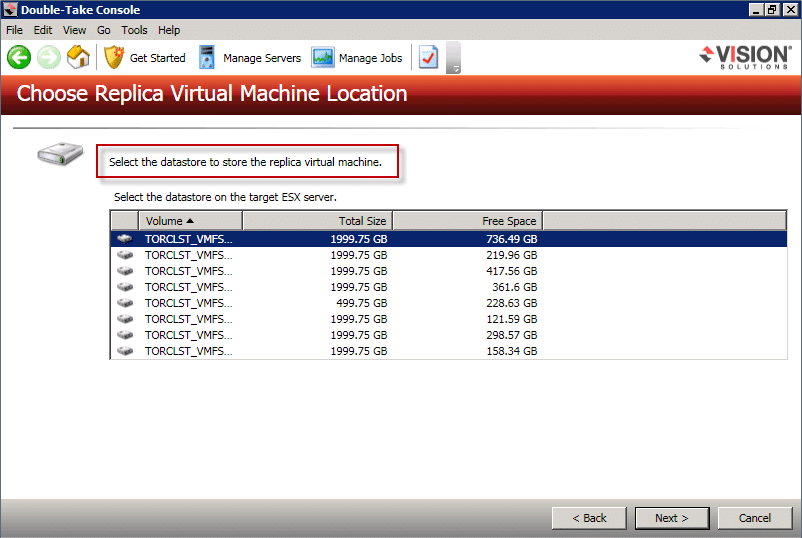The width and height of the screenshot is (802, 538).
Task: Minimize the Double-Take Console window
Action: click(756, 10)
